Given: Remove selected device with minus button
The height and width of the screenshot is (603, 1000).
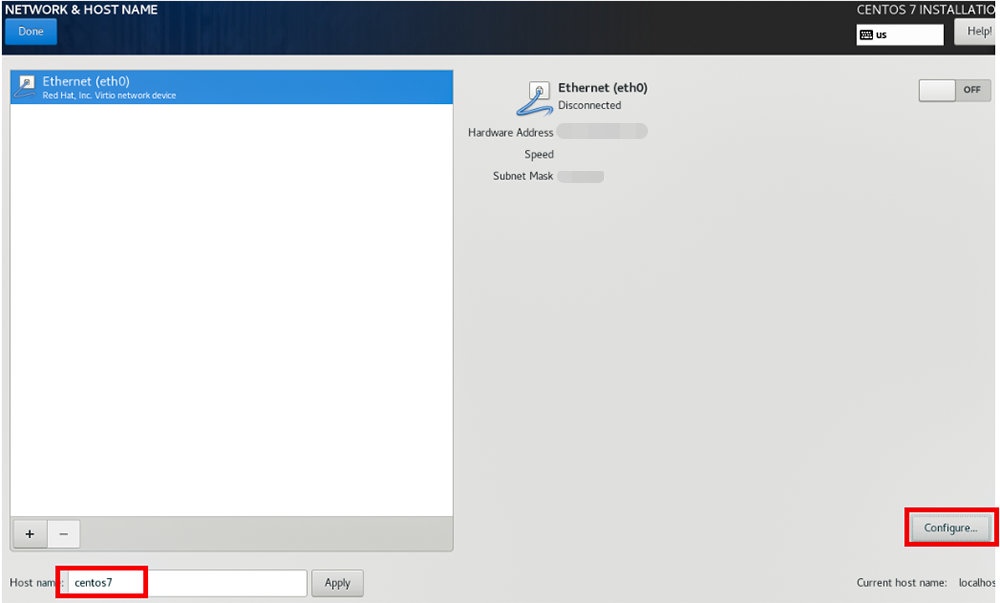Looking at the screenshot, I should pyautogui.click(x=63, y=534).
